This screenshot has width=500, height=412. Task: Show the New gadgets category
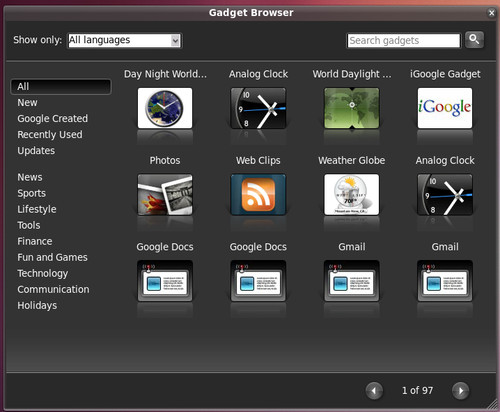(x=27, y=103)
